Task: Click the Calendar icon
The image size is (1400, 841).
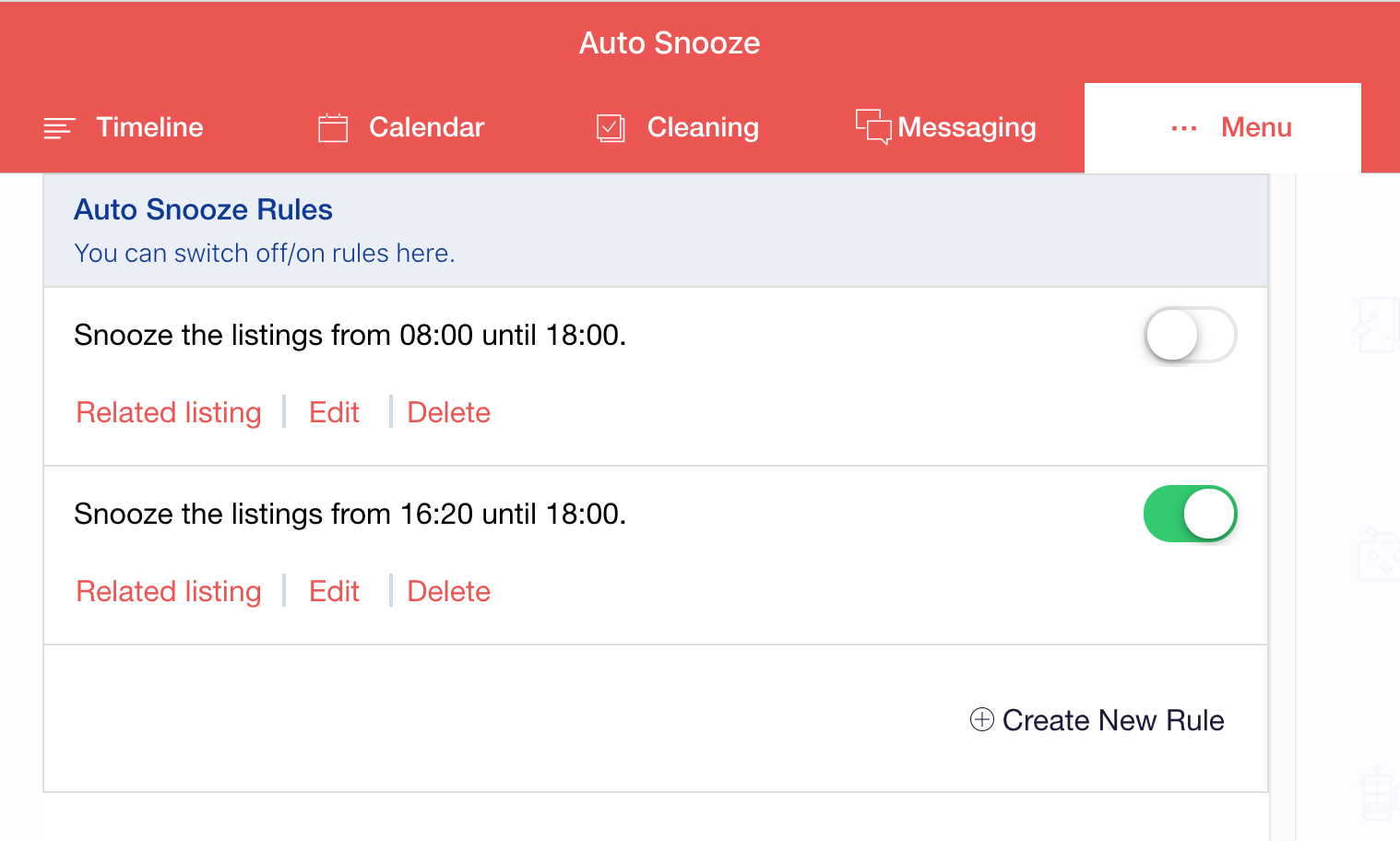Action: [333, 127]
